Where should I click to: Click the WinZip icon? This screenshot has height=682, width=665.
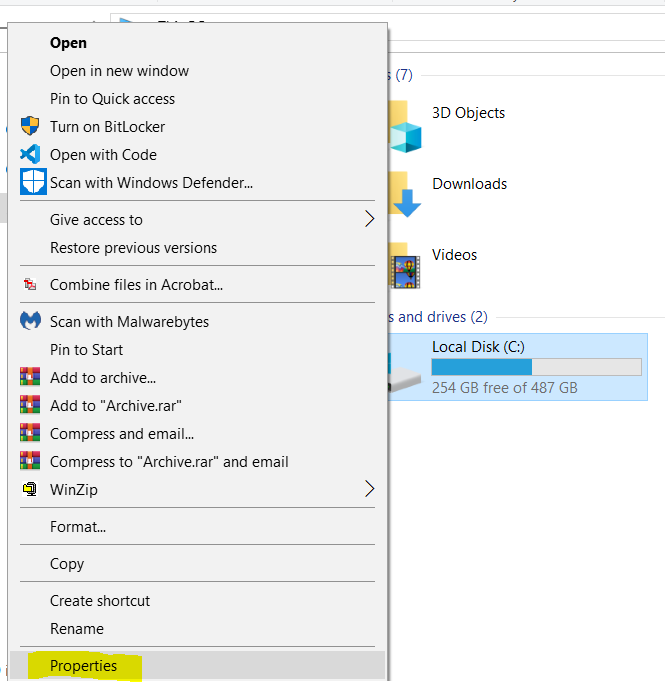(x=30, y=489)
